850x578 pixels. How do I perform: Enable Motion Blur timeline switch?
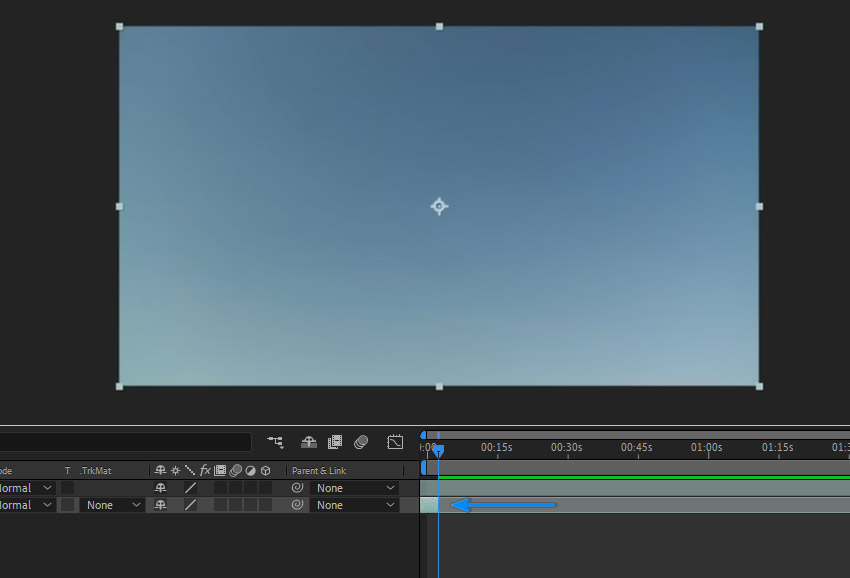[361, 442]
